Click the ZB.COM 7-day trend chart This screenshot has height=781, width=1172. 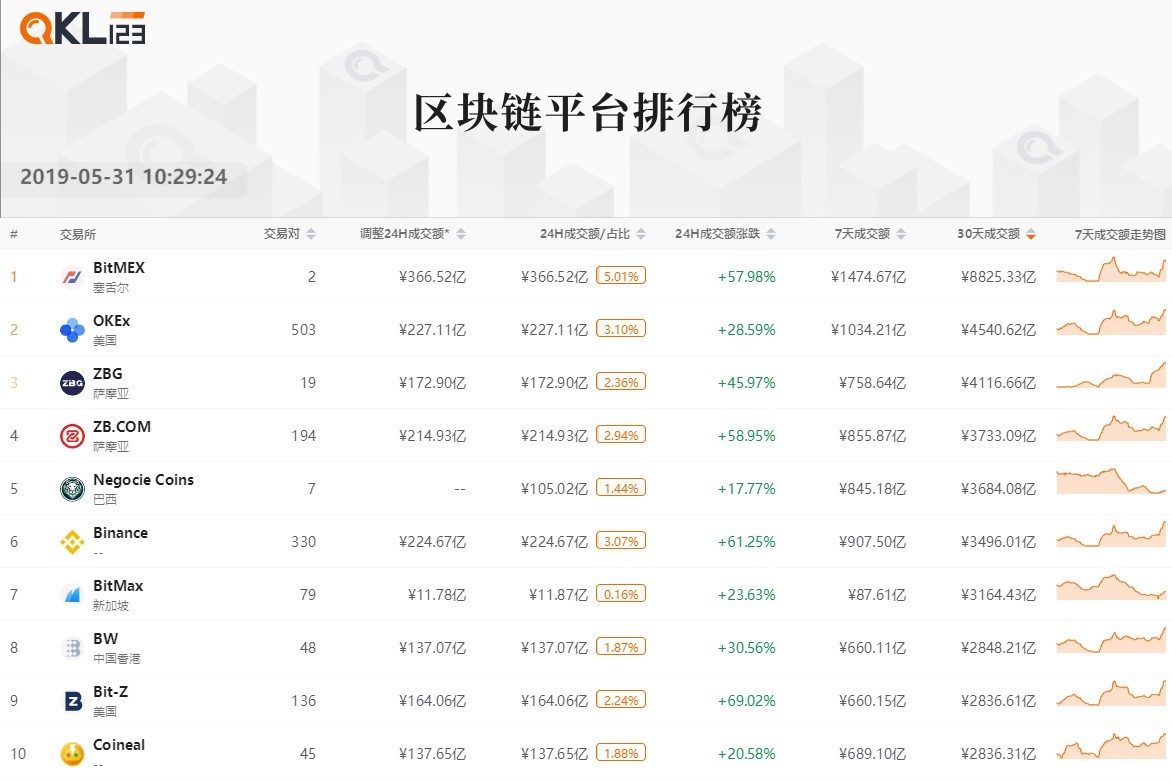1111,428
